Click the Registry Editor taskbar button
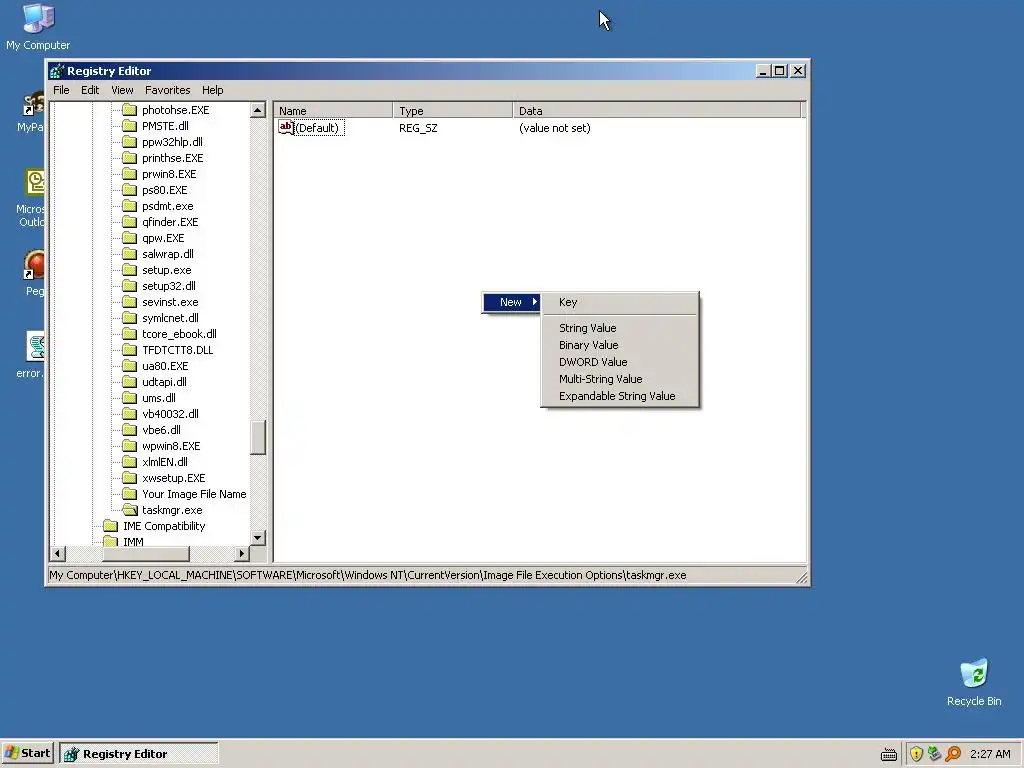The width and height of the screenshot is (1024, 768). 139,754
